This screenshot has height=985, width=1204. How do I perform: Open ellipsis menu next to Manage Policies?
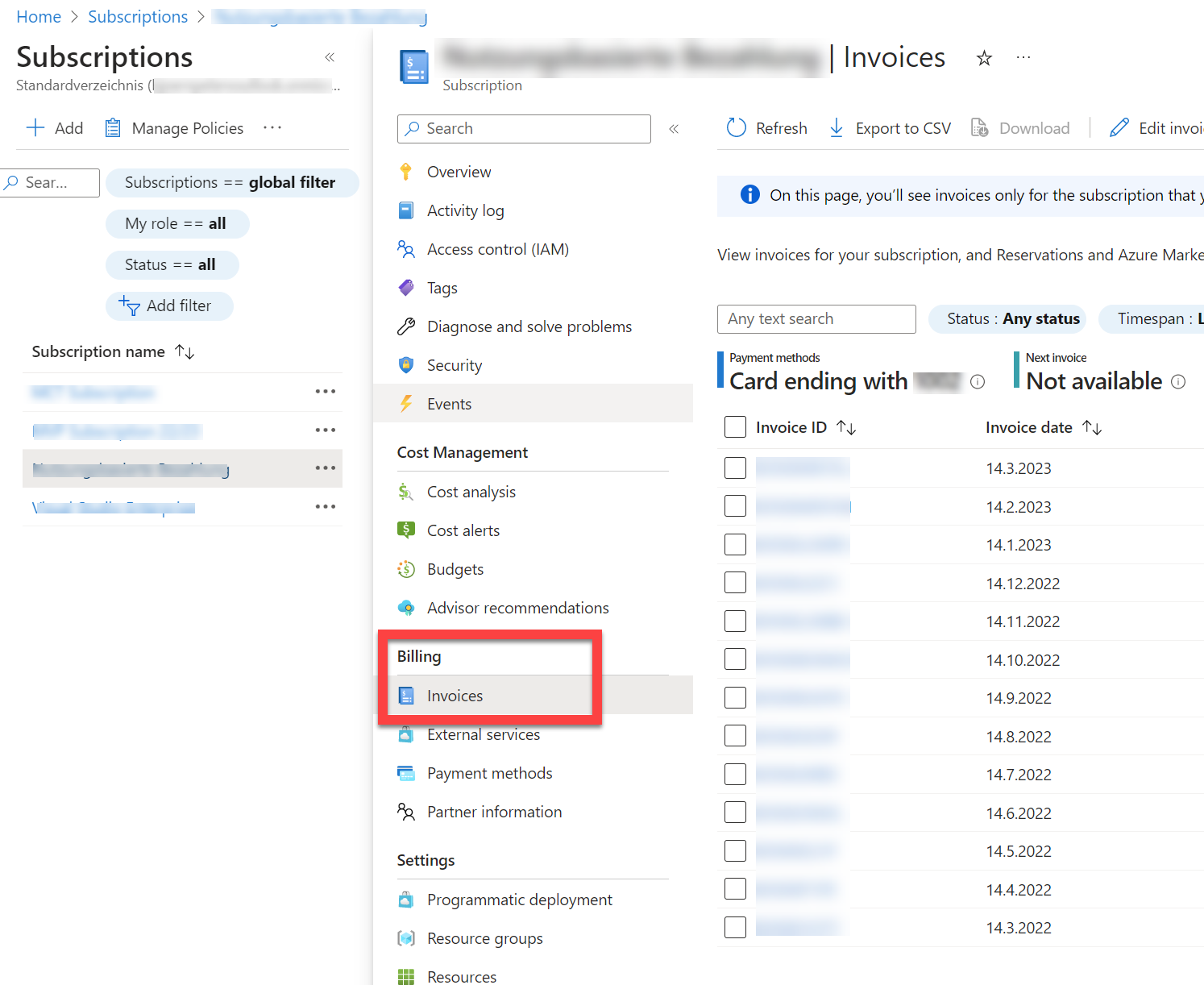pos(272,127)
